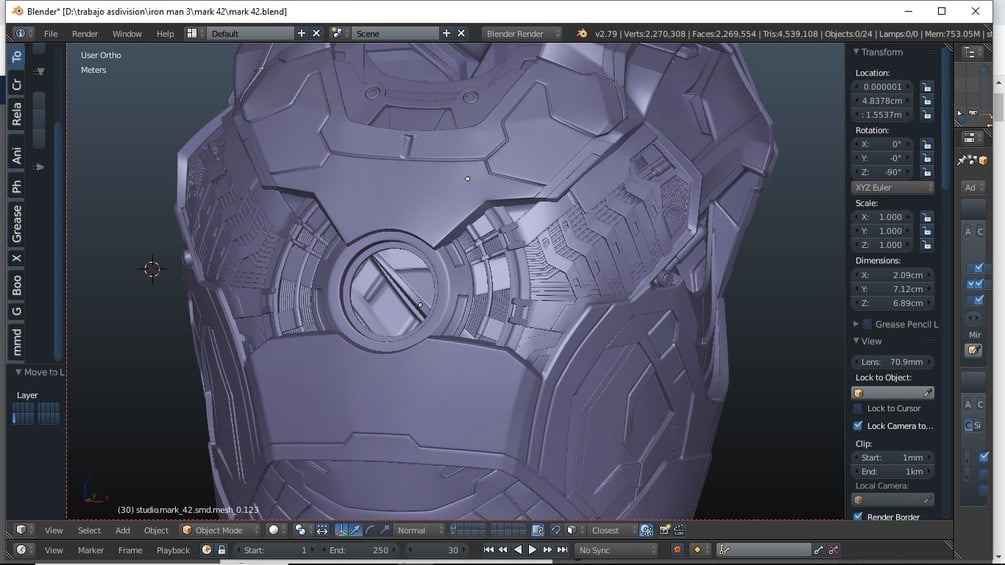Screen dimensions: 1005x565
Task: Click the timeline End 250 field
Action: [360, 550]
